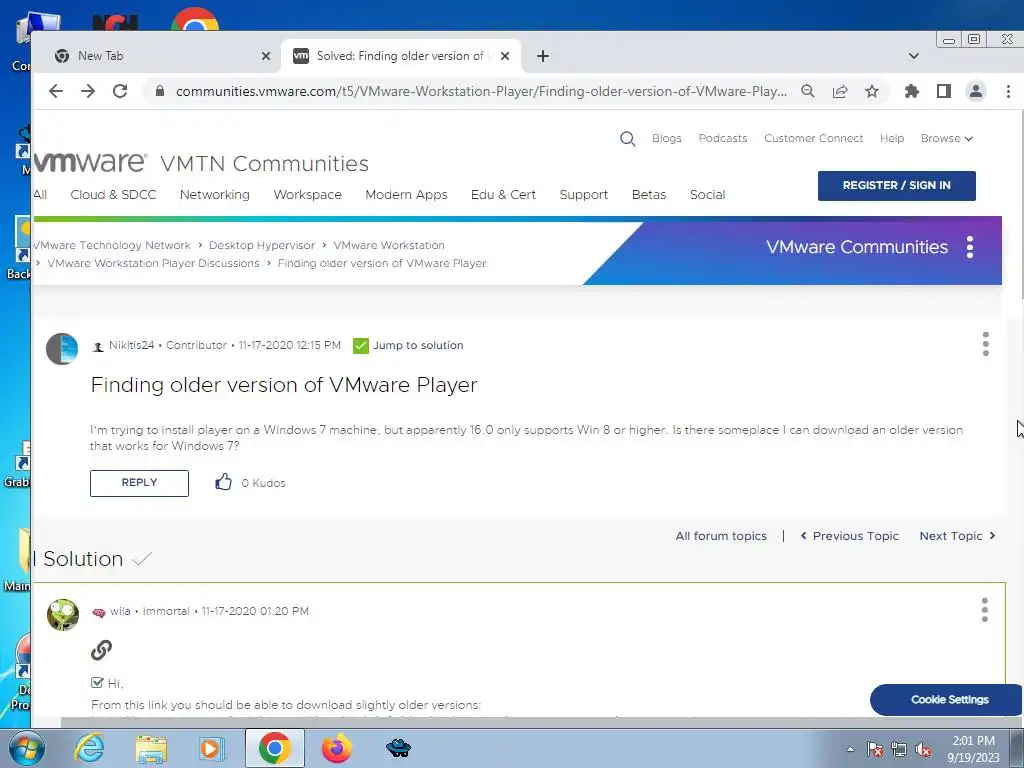The height and width of the screenshot is (768, 1024).
Task: Open the Help link
Action: [x=892, y=138]
